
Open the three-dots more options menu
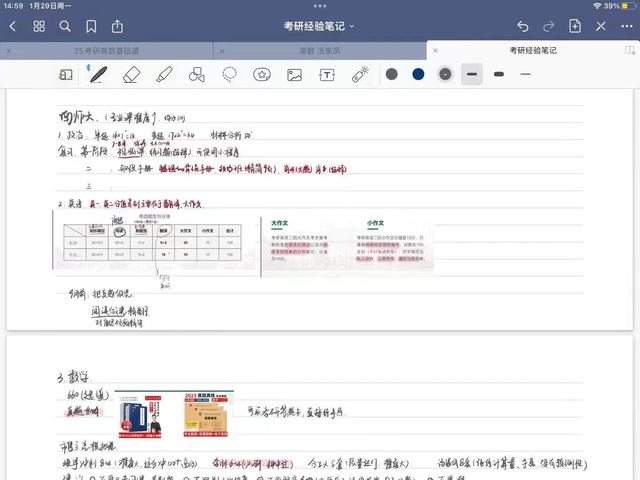coord(627,25)
